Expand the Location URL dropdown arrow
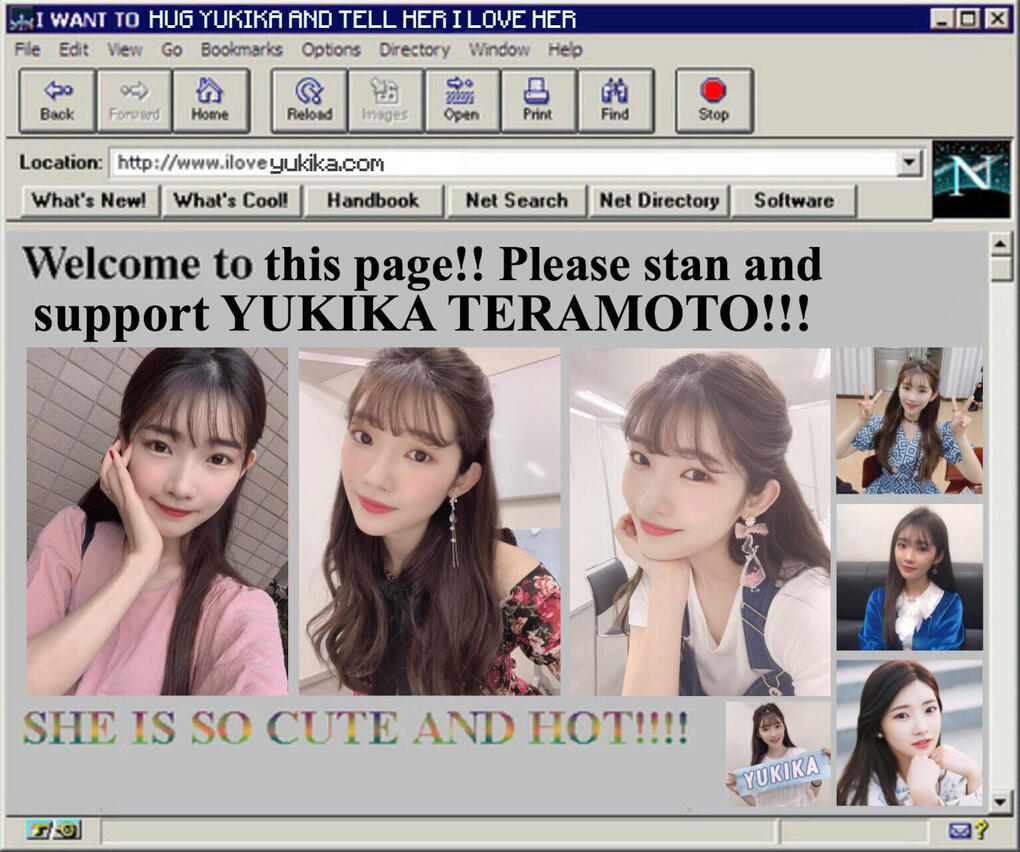This screenshot has width=1020, height=852. [909, 163]
